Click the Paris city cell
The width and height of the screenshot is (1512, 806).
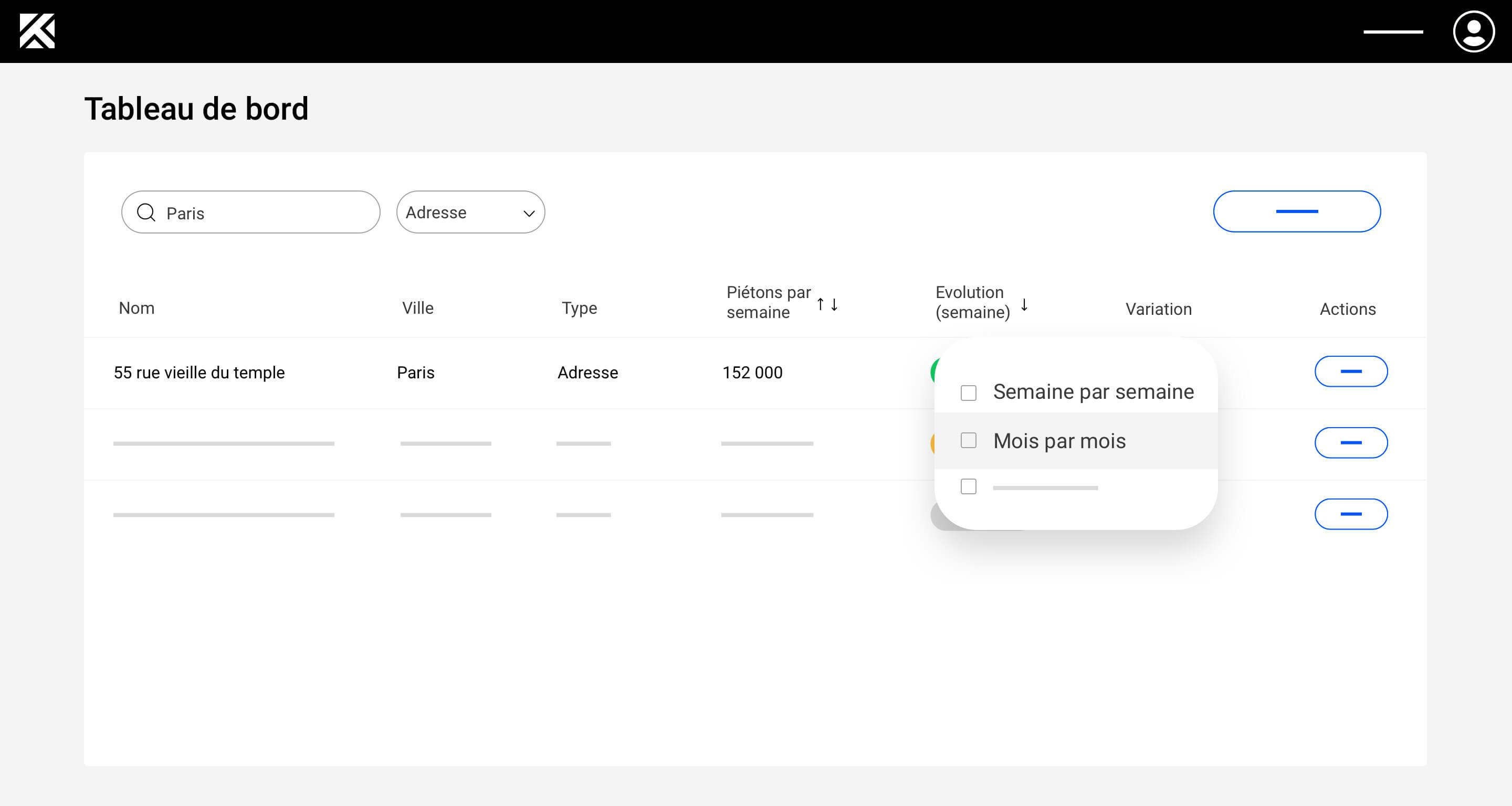pos(416,373)
